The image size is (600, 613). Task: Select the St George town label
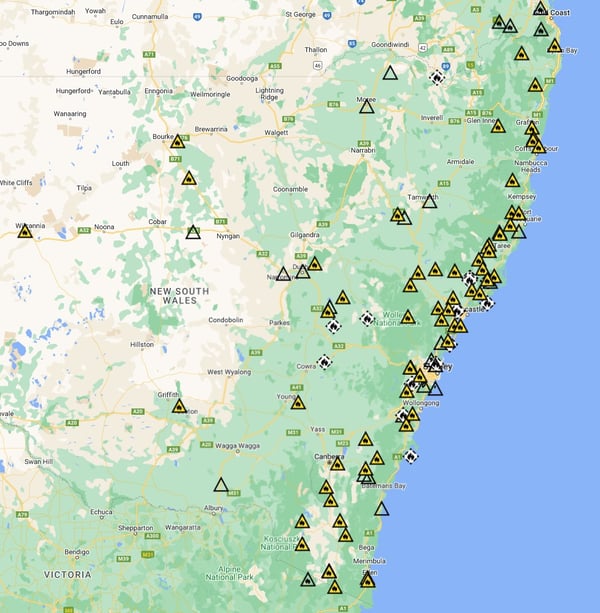click(x=301, y=14)
